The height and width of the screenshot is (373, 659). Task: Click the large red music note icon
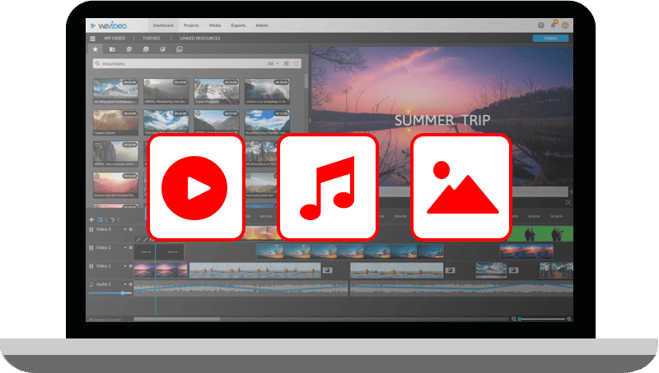coord(328,187)
